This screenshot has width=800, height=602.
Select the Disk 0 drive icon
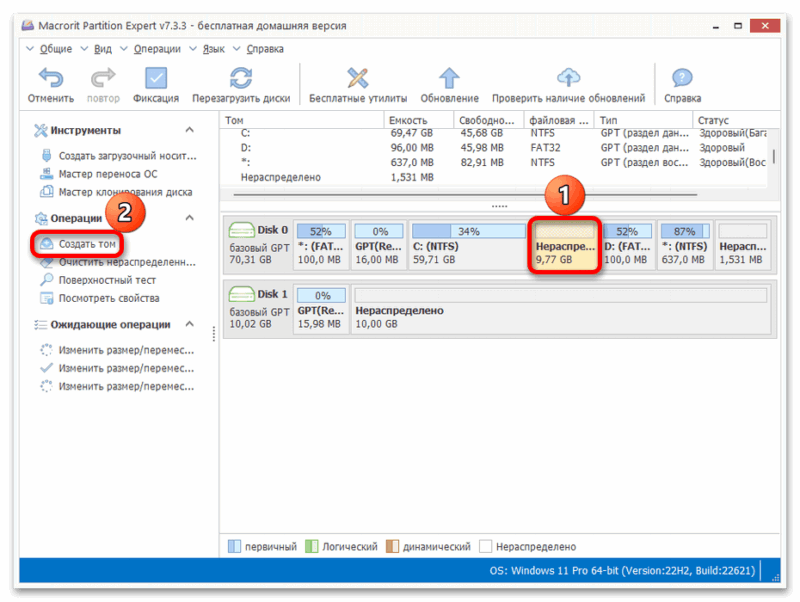[x=241, y=230]
